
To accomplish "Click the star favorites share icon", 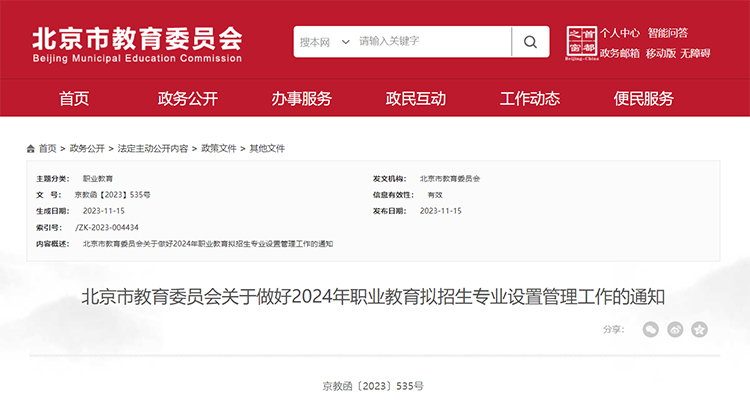I will pos(699,329).
